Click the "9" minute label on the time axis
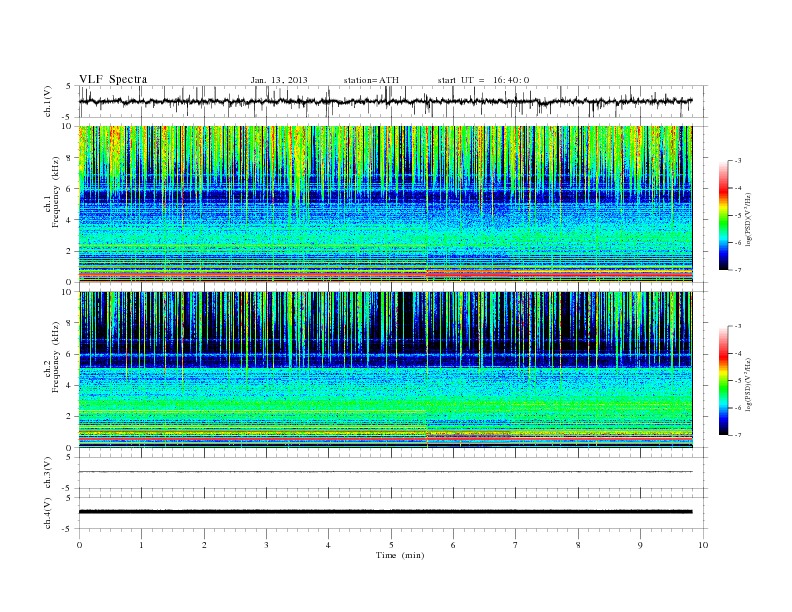This screenshot has width=792, height=612. coord(640,545)
